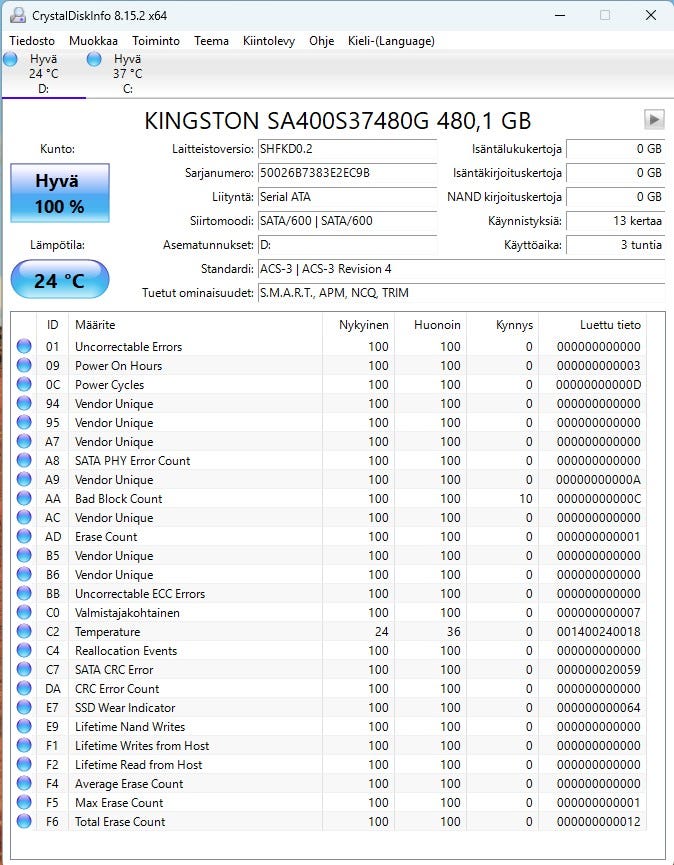Open the Toiminto menu
This screenshot has width=674, height=865.
(156, 41)
